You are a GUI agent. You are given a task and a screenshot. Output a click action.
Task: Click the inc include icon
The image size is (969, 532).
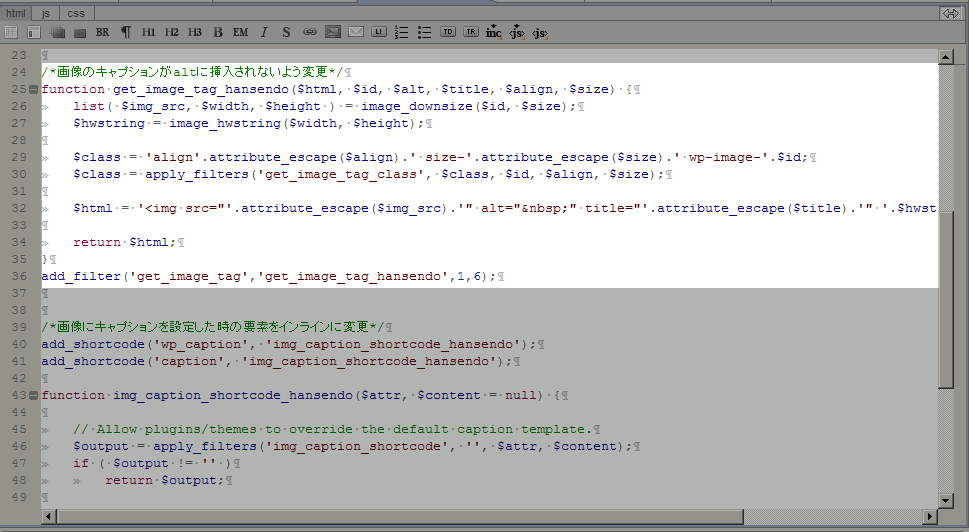pos(493,32)
